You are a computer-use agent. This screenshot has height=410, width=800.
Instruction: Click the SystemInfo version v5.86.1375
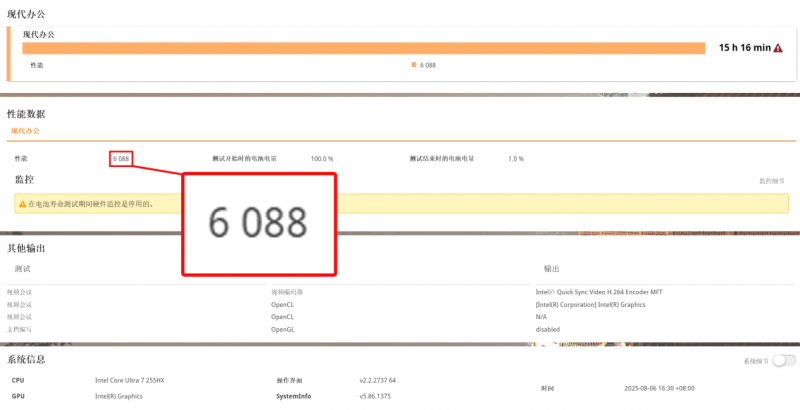[x=377, y=396]
